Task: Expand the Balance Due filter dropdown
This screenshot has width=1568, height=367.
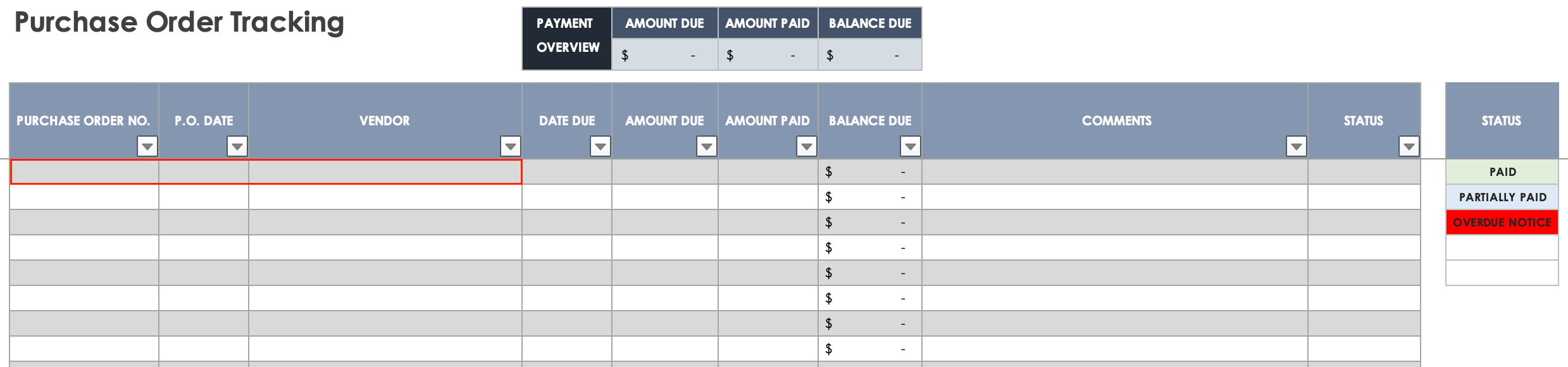Action: point(910,147)
